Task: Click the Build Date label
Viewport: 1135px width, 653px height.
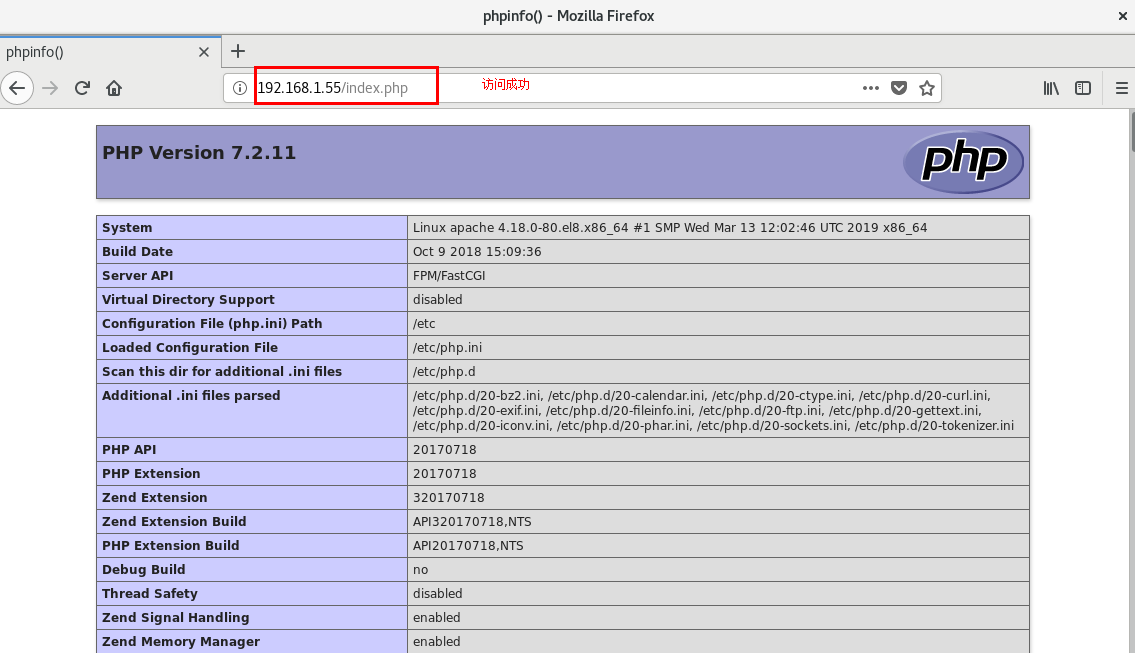Action: [x=138, y=251]
